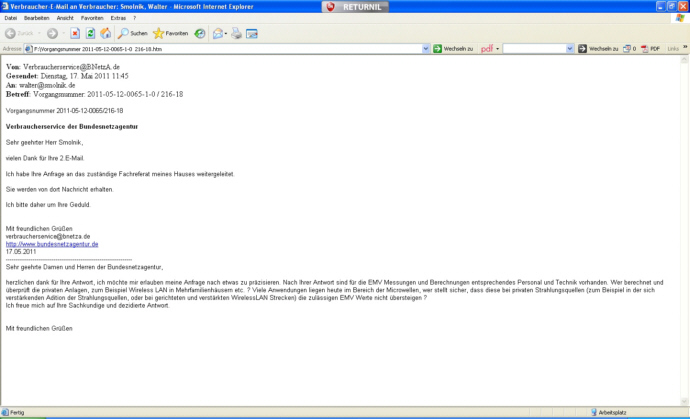Expand the Links toolbar chevron
The width and height of the screenshot is (690, 419).
pyautogui.click(x=685, y=48)
